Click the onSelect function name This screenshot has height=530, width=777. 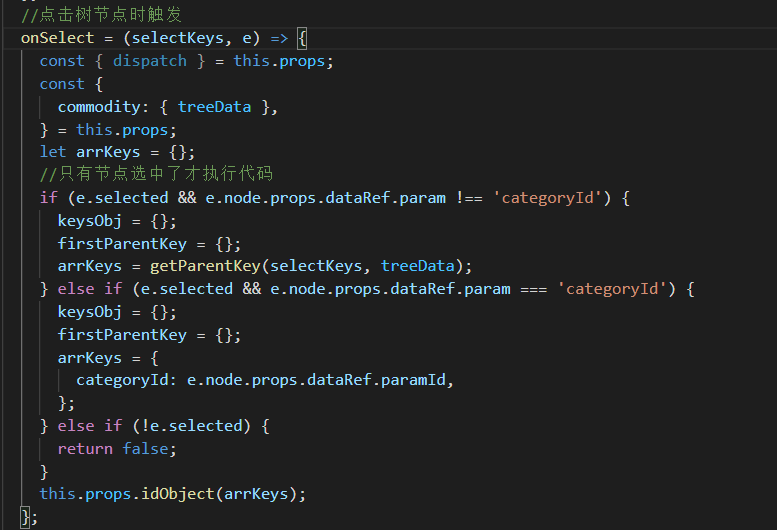[x=57, y=38]
